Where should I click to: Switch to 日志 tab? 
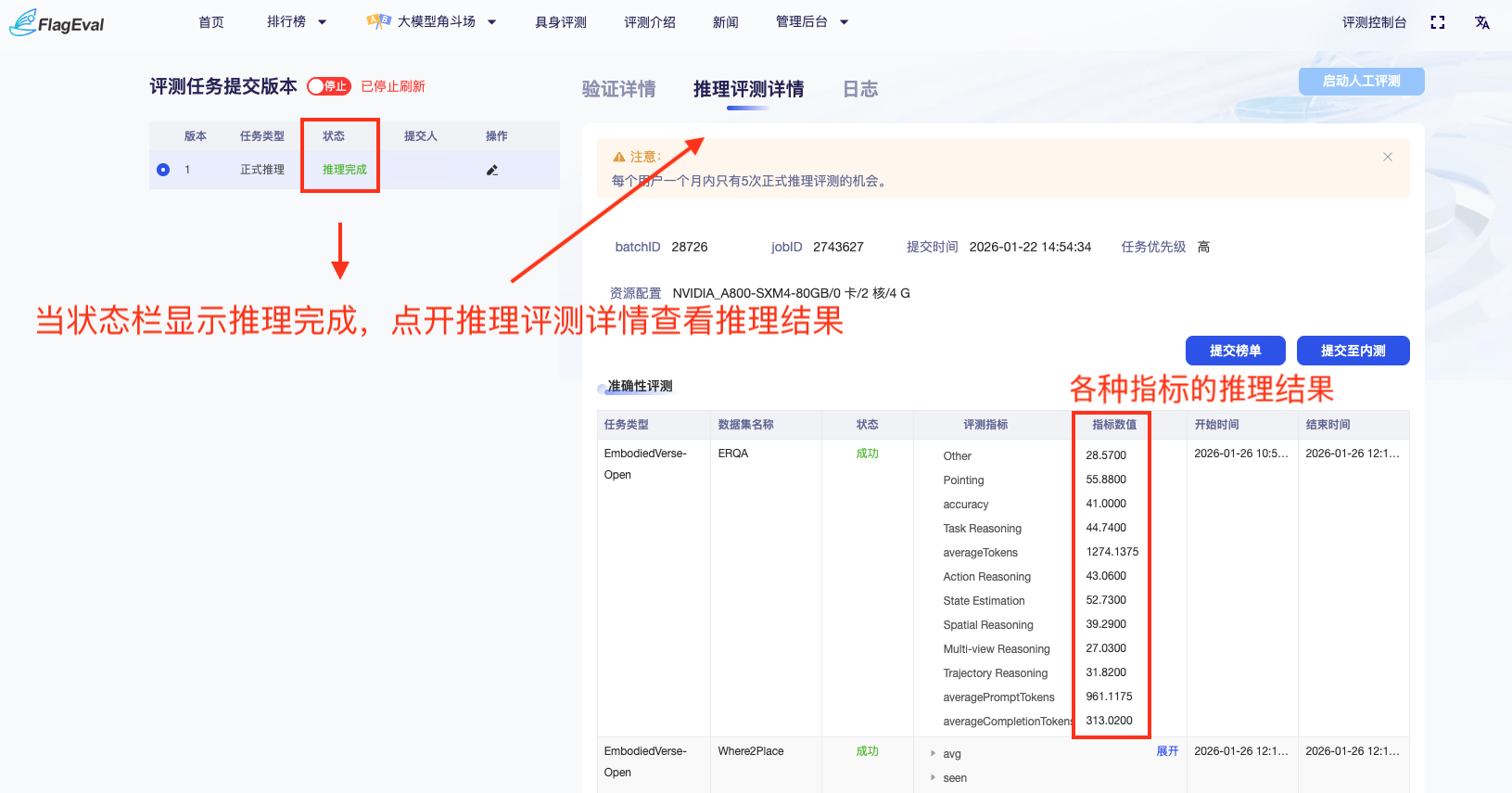click(860, 89)
